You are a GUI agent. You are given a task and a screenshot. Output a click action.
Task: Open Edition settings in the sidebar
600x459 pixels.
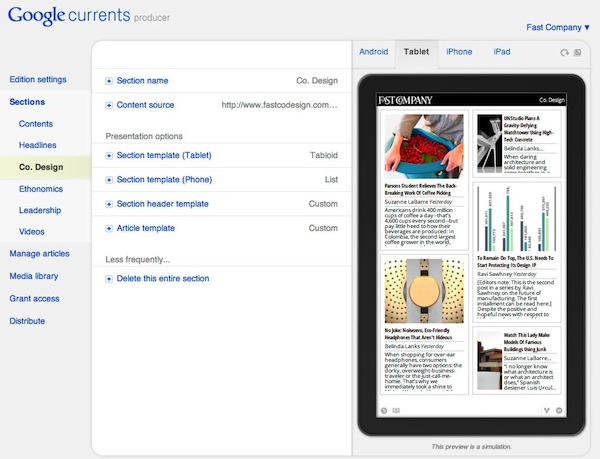coord(38,79)
